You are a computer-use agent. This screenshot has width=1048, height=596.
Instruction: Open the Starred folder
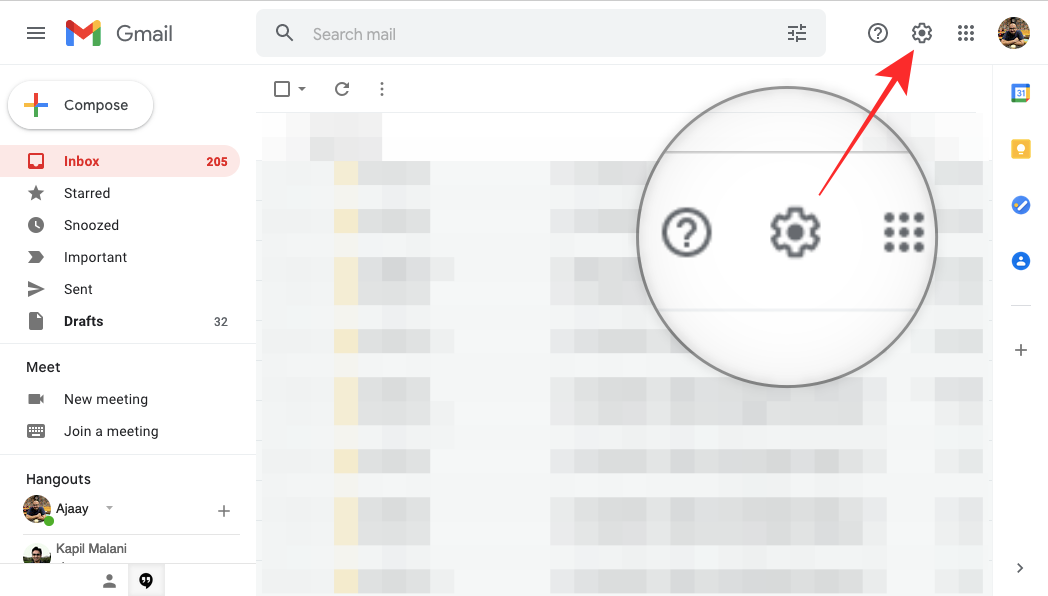pos(120,193)
